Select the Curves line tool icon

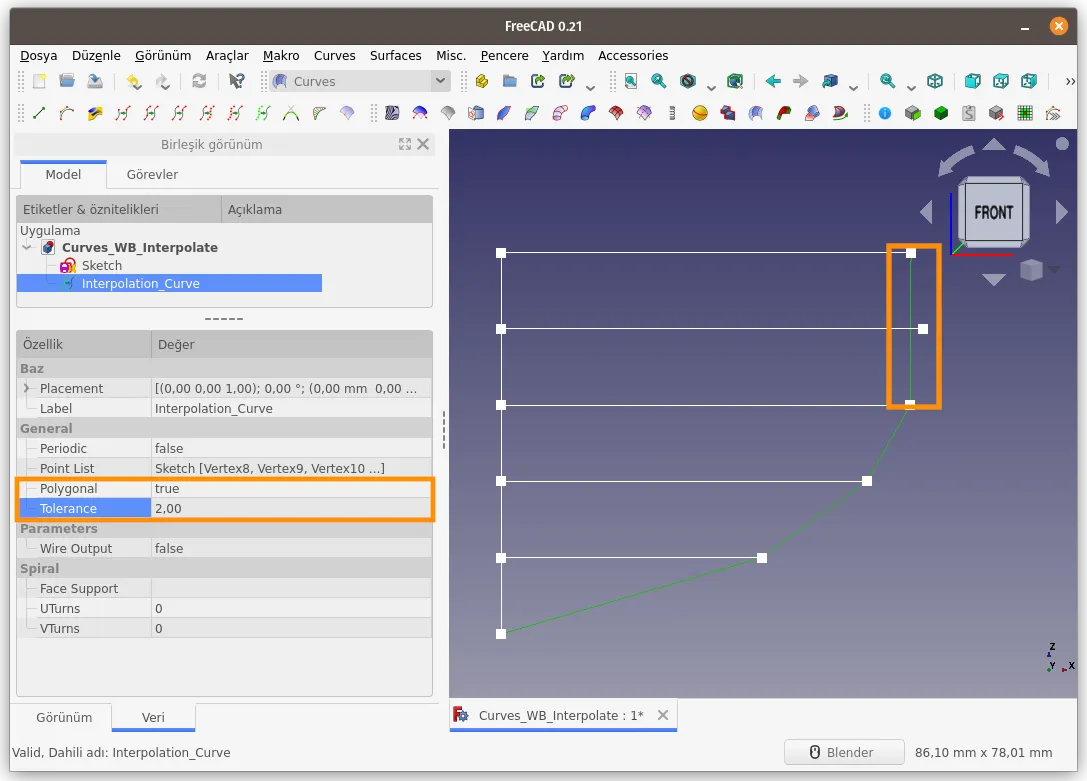39,113
